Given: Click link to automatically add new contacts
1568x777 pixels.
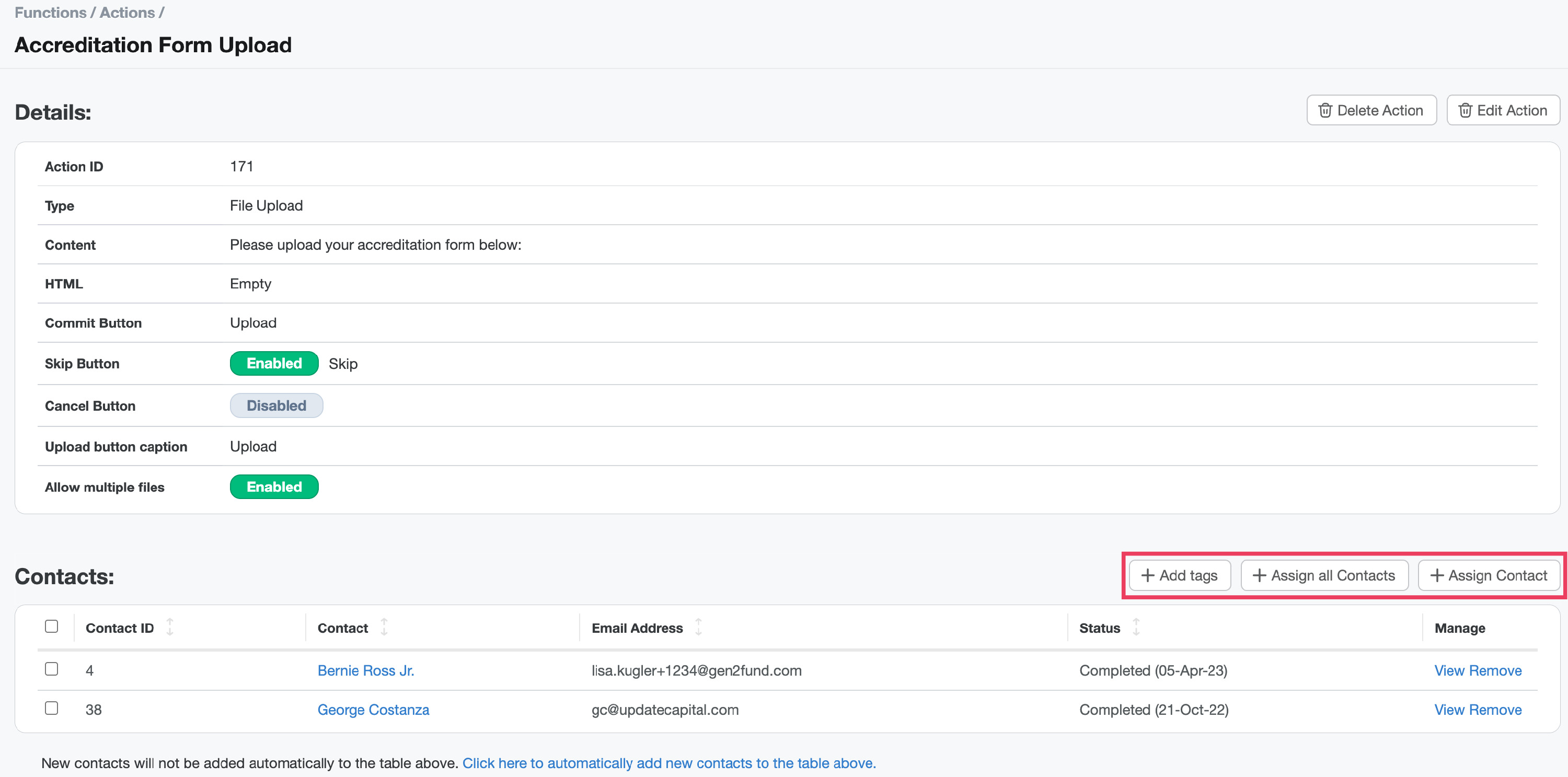Looking at the screenshot, I should tap(669, 763).
